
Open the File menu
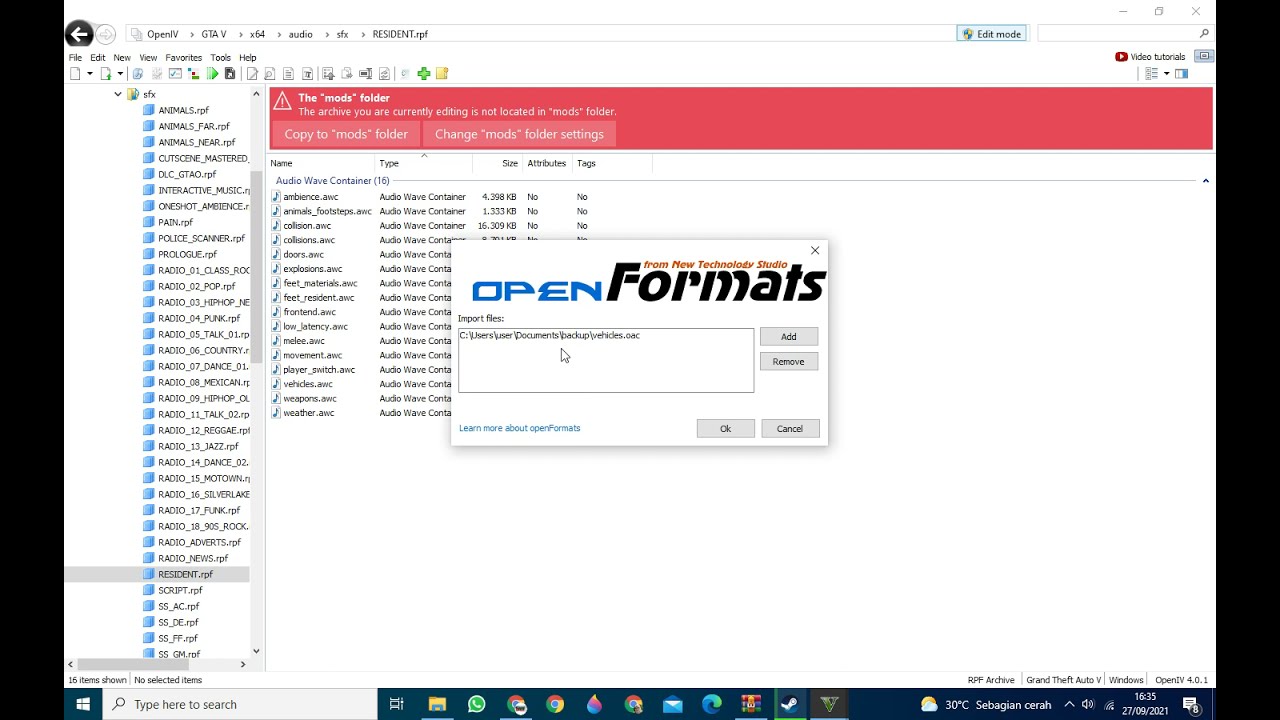pos(75,57)
